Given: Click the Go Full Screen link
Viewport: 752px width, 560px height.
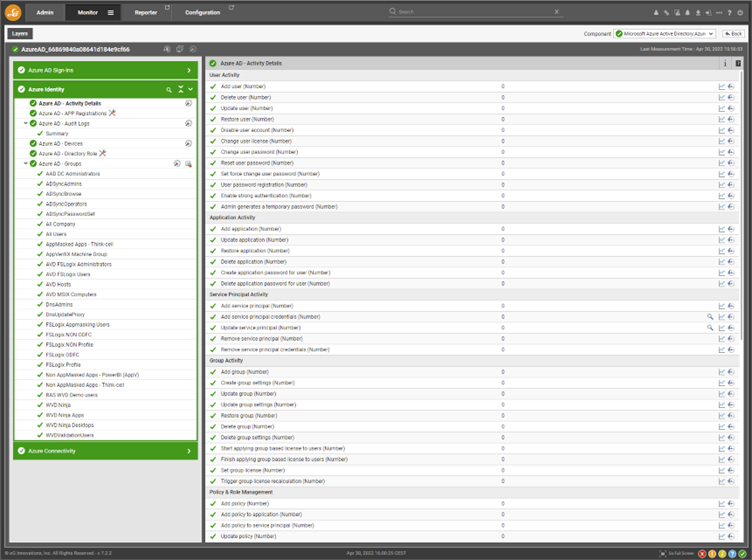Looking at the screenshot, I should 677,554.
